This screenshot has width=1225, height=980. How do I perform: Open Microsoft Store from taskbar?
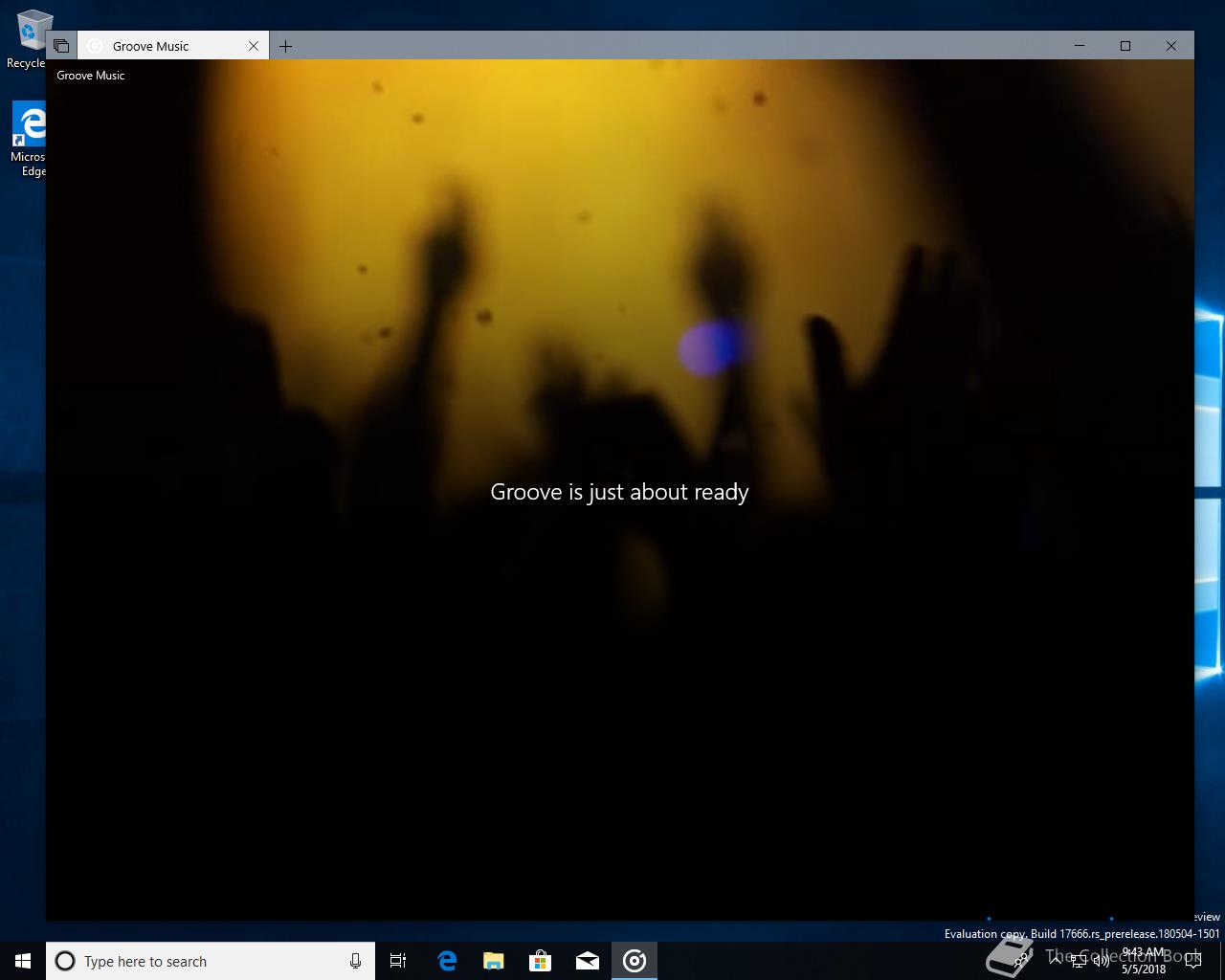(x=541, y=961)
